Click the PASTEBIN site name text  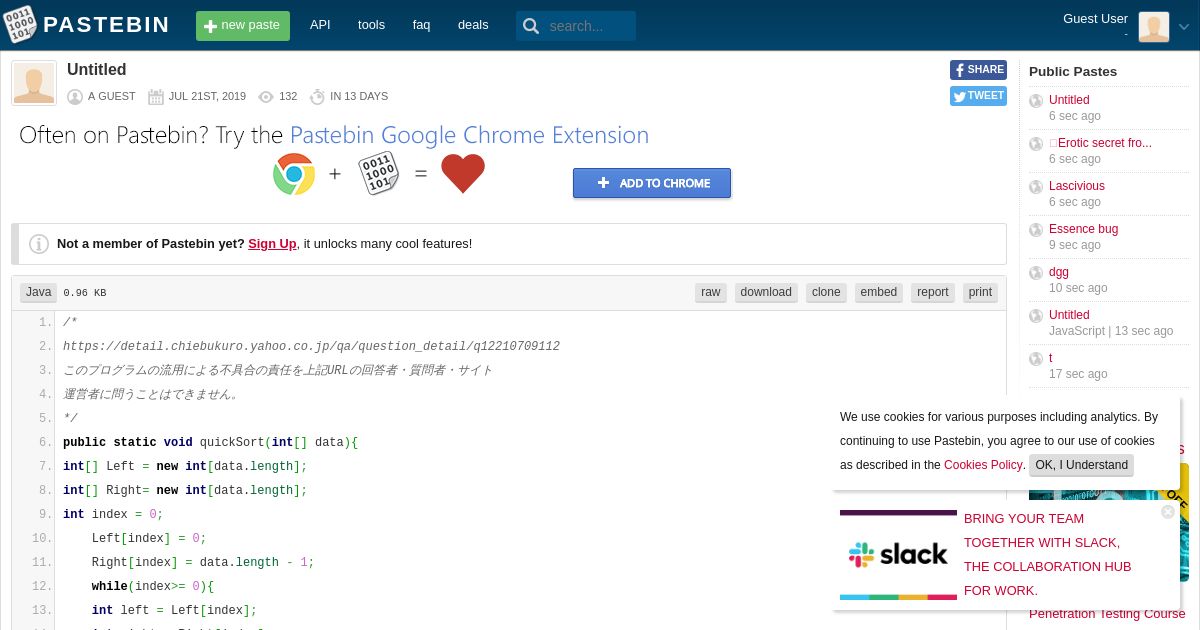(107, 25)
